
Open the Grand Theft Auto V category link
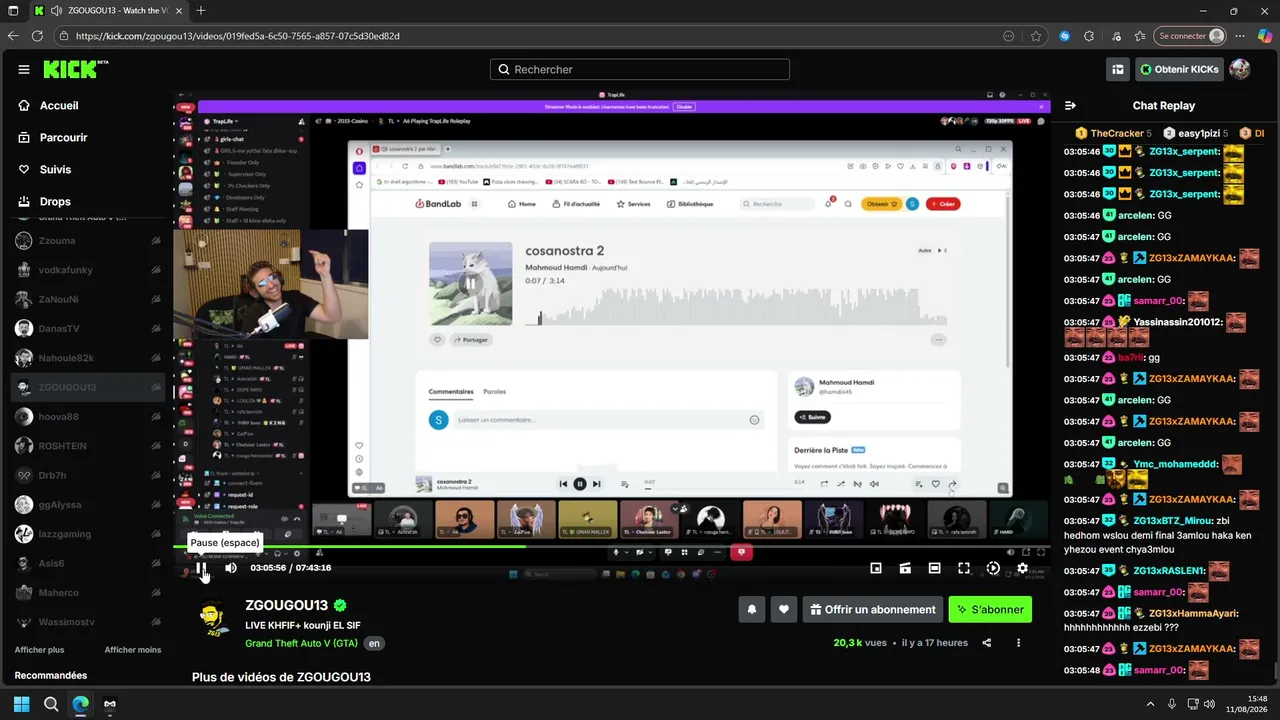point(301,643)
